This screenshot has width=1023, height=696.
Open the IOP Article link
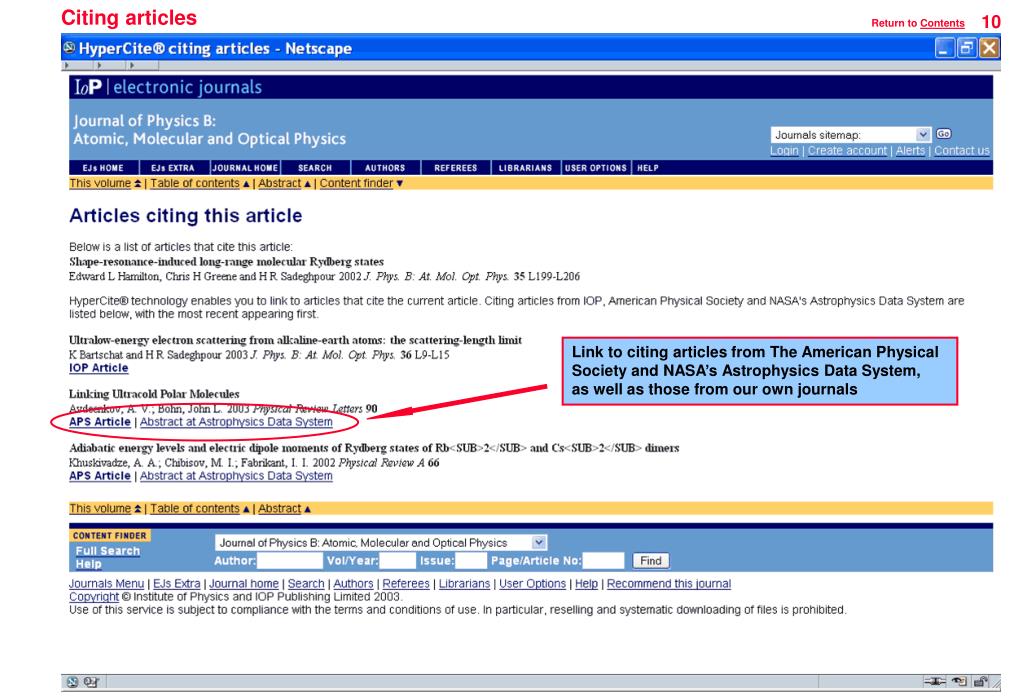tap(99, 368)
